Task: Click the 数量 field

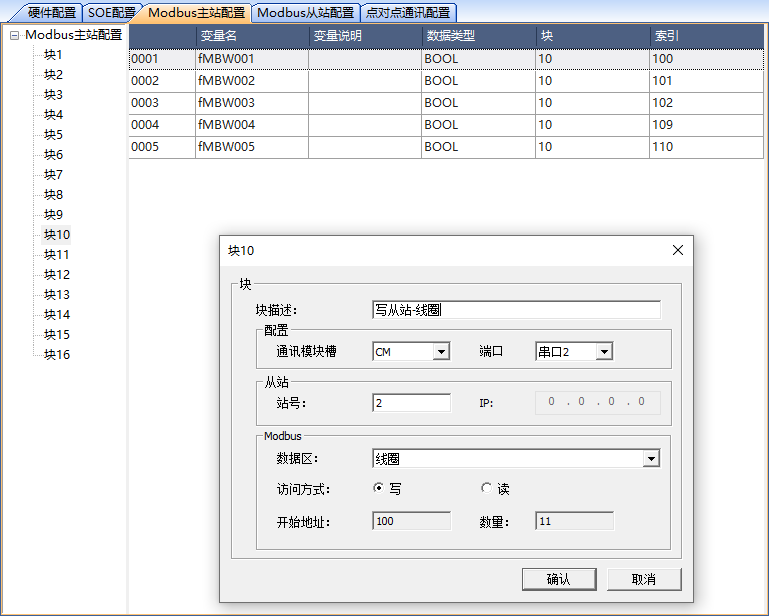Action: (x=574, y=521)
